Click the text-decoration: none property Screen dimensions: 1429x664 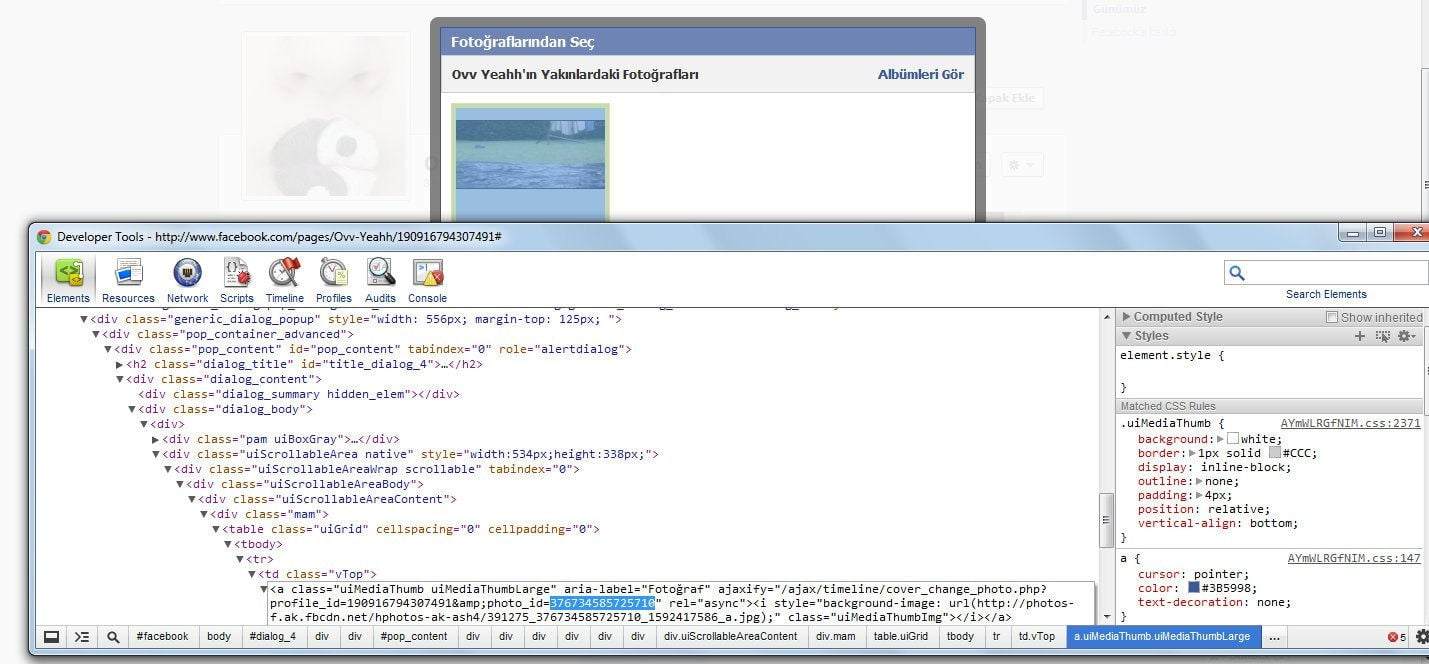point(1214,602)
